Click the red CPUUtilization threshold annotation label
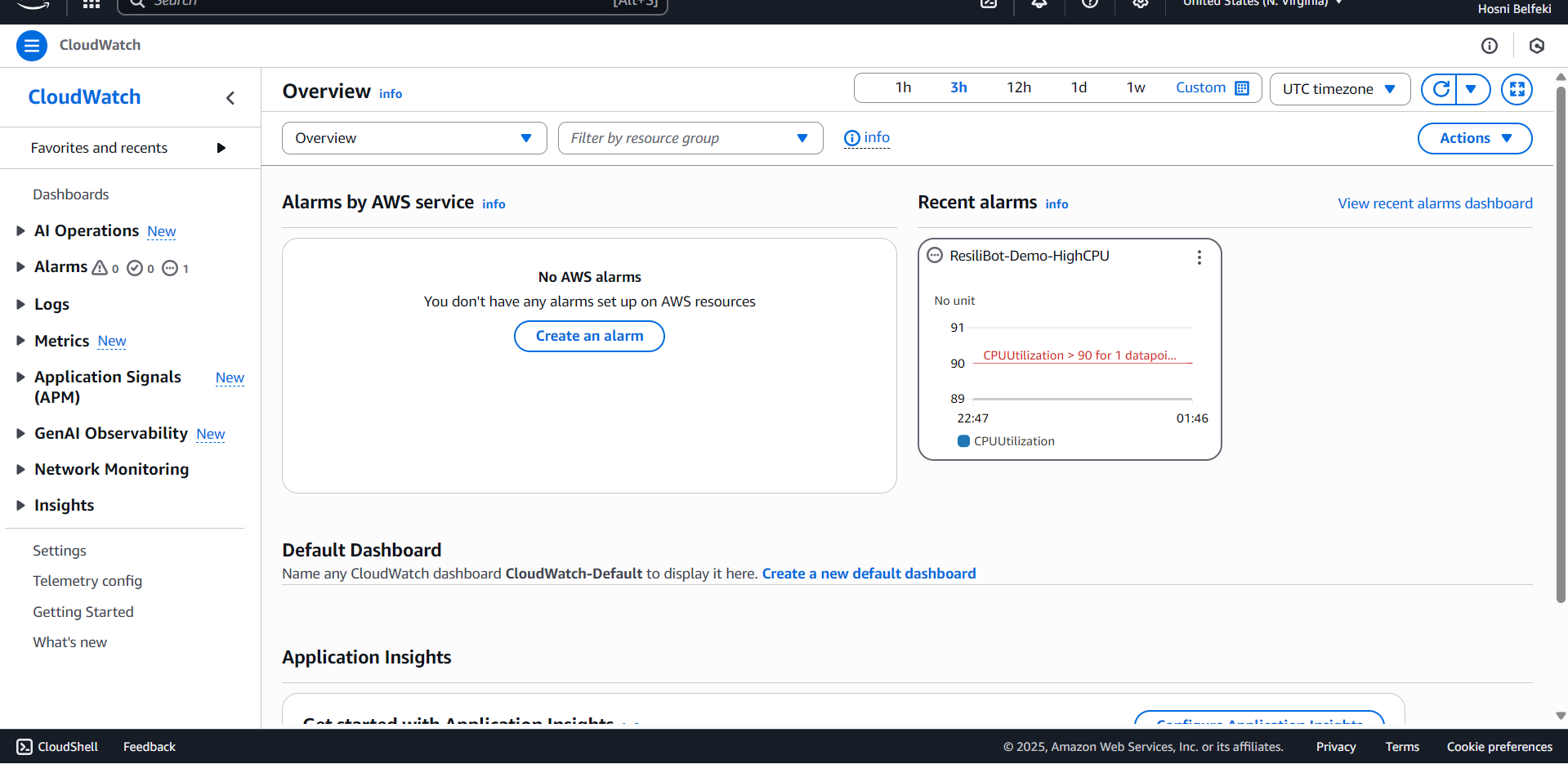This screenshot has height=764, width=1568. click(1079, 355)
